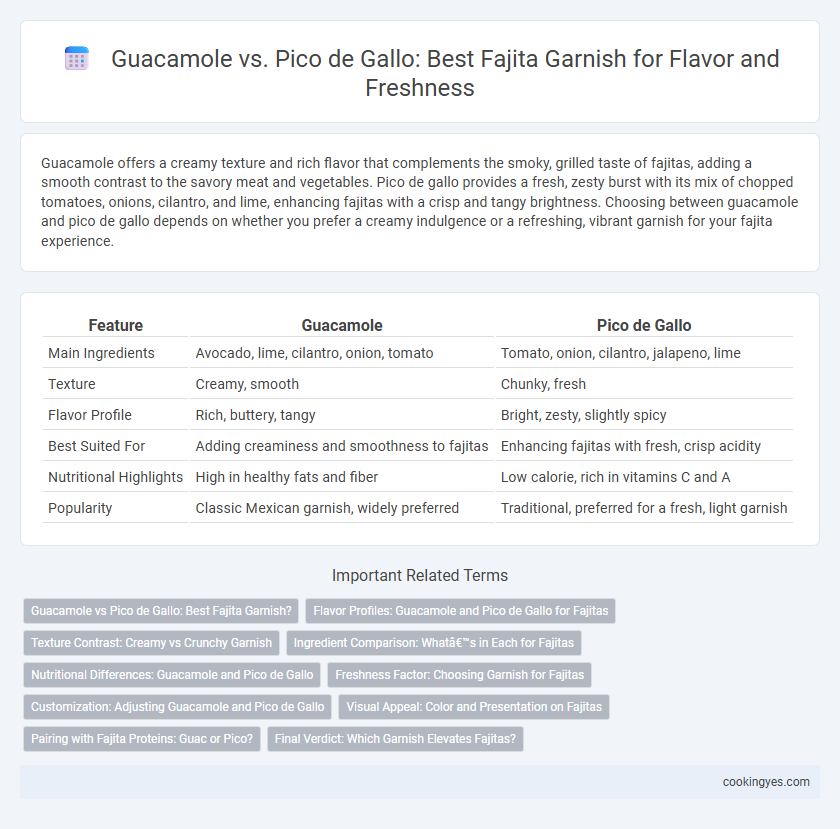Click the 'Important Related Terms' heading

point(420,576)
